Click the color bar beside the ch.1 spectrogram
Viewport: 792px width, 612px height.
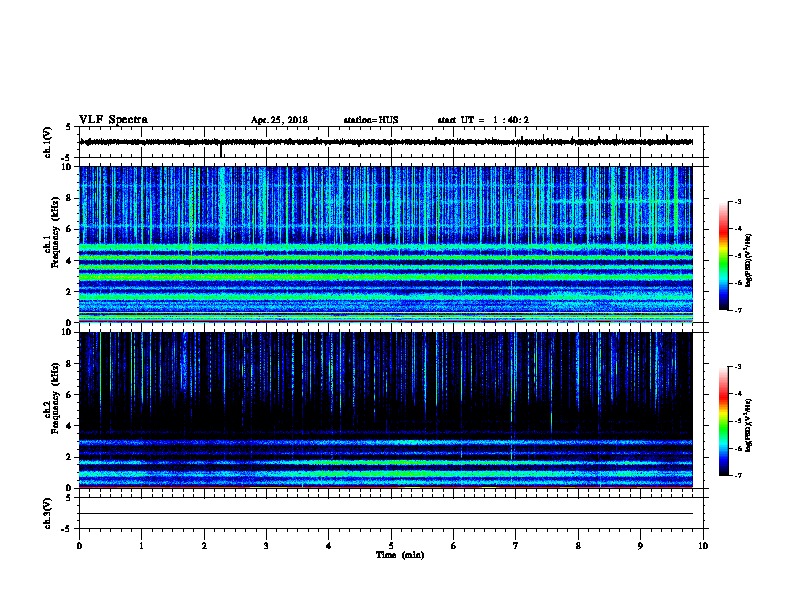click(x=724, y=256)
